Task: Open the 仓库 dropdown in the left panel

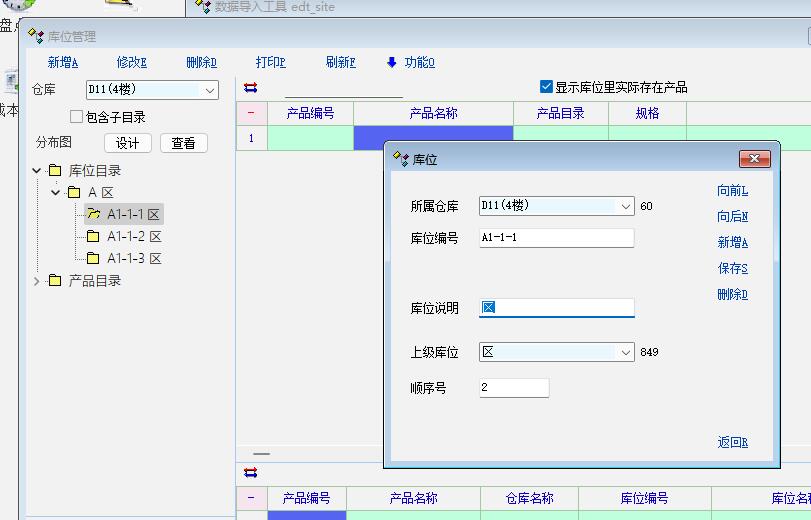Action: 210,90
